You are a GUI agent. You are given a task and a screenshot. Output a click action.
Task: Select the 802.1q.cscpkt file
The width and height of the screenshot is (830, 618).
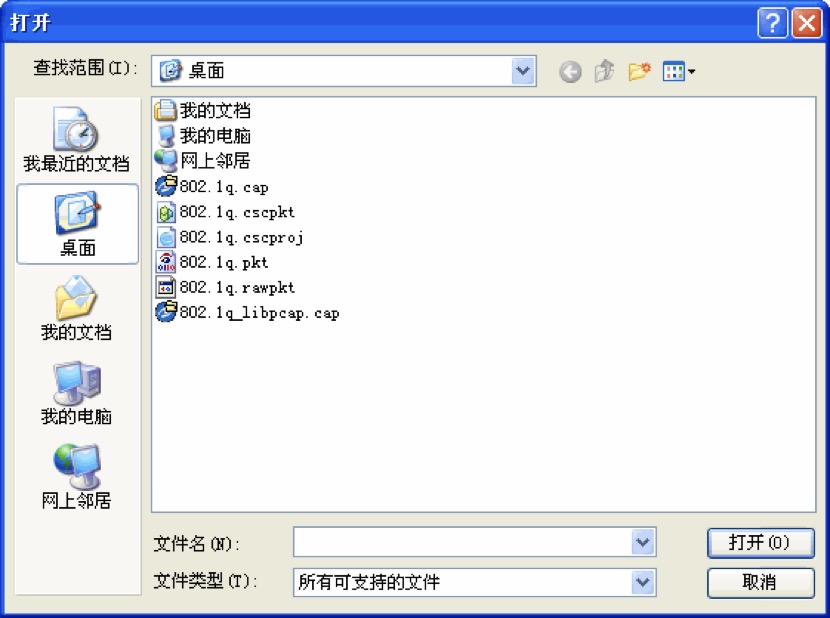point(236,212)
